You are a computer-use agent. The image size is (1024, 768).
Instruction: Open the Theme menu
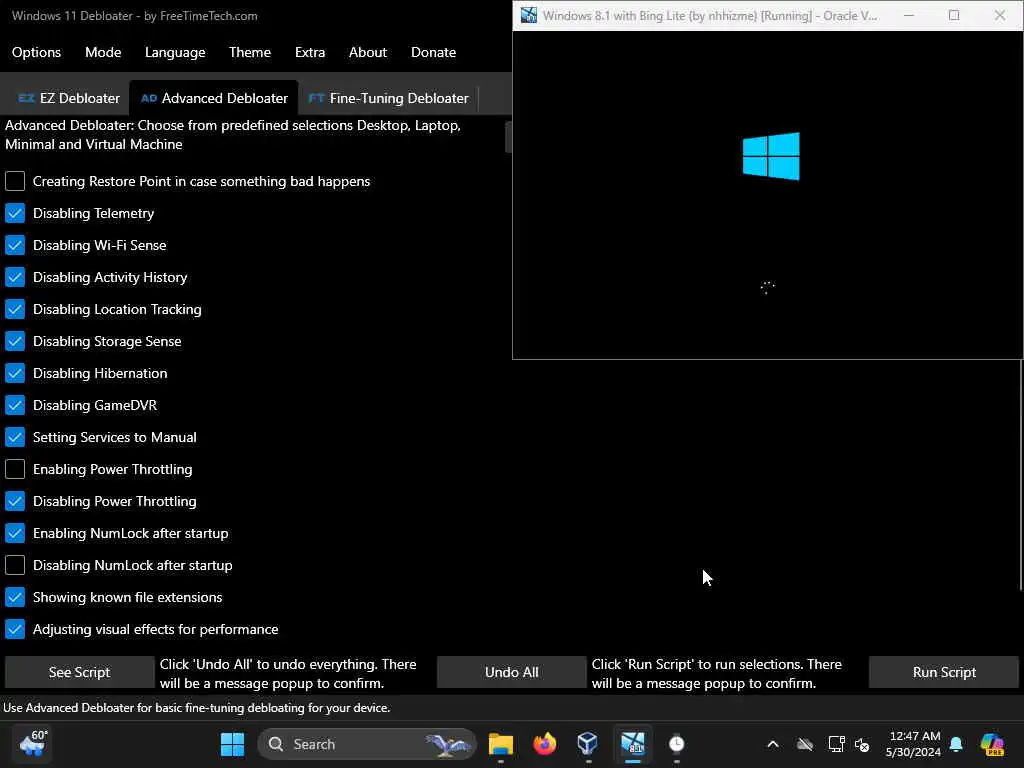[x=249, y=52]
